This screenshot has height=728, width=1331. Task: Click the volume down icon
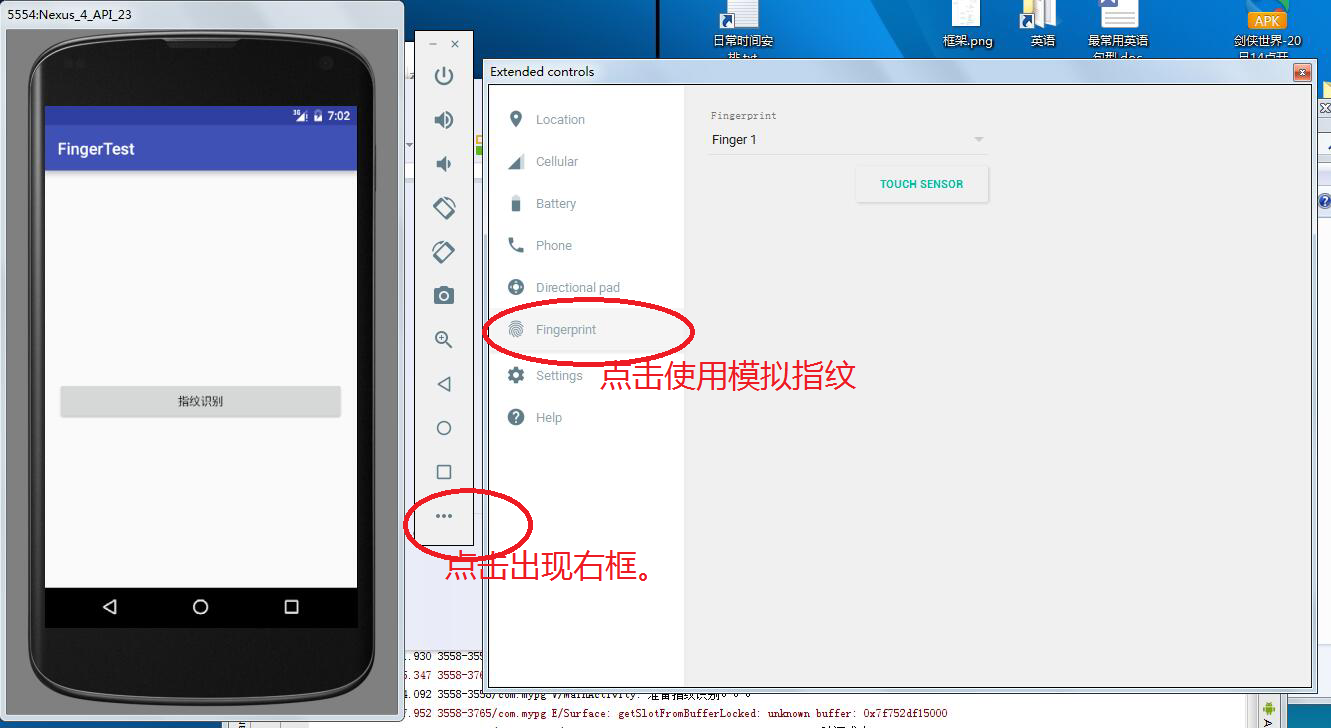pos(444,164)
